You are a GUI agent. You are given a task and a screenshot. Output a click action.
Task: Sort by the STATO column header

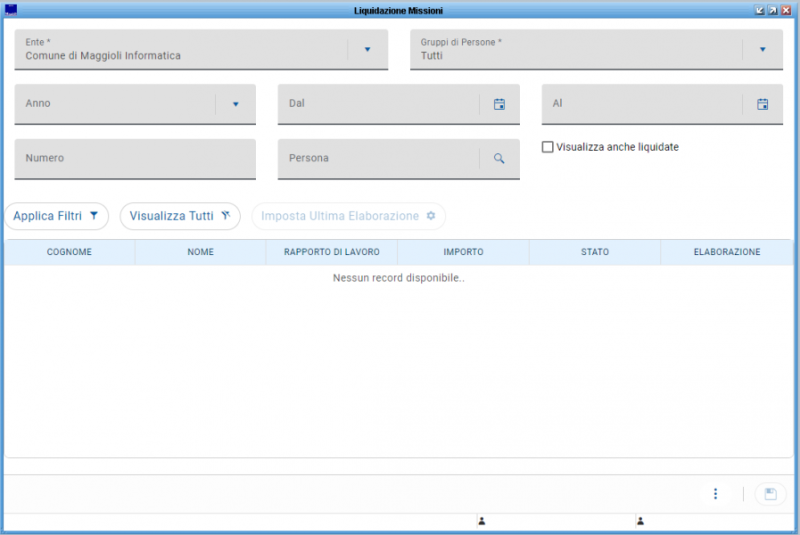point(595,252)
